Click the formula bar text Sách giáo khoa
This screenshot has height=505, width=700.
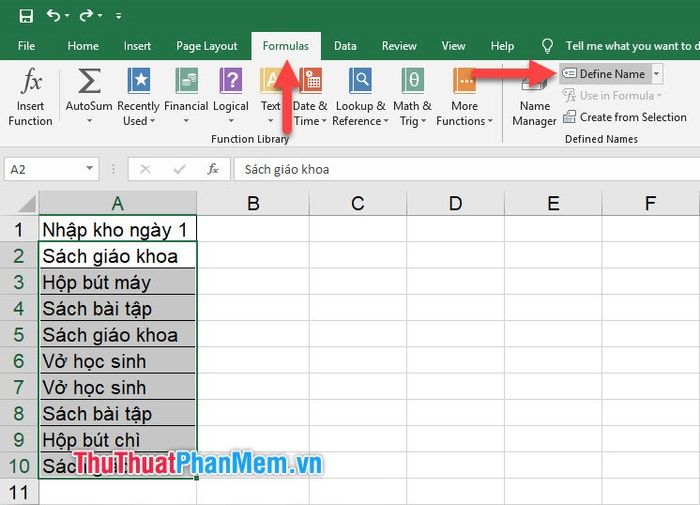287,170
